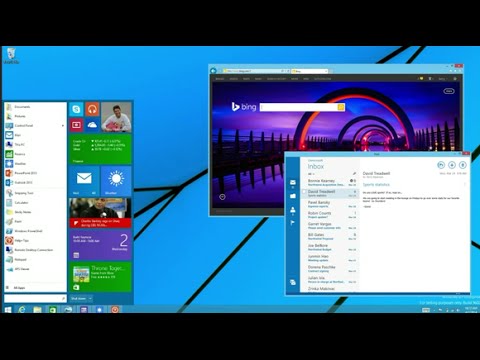Viewport: 480px width, 360px height.
Task: Open the email from Bonnie Kearney
Action: (330, 182)
